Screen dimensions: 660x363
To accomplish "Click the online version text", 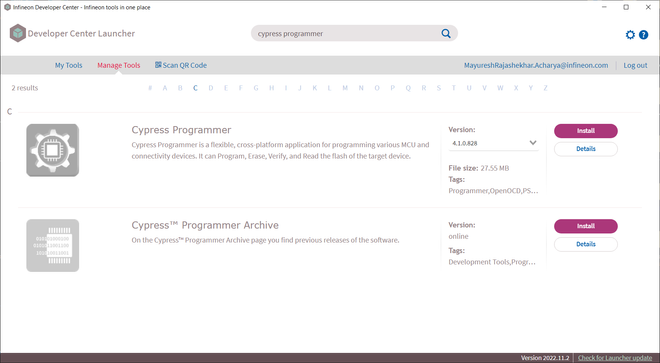I will tap(458, 236).
